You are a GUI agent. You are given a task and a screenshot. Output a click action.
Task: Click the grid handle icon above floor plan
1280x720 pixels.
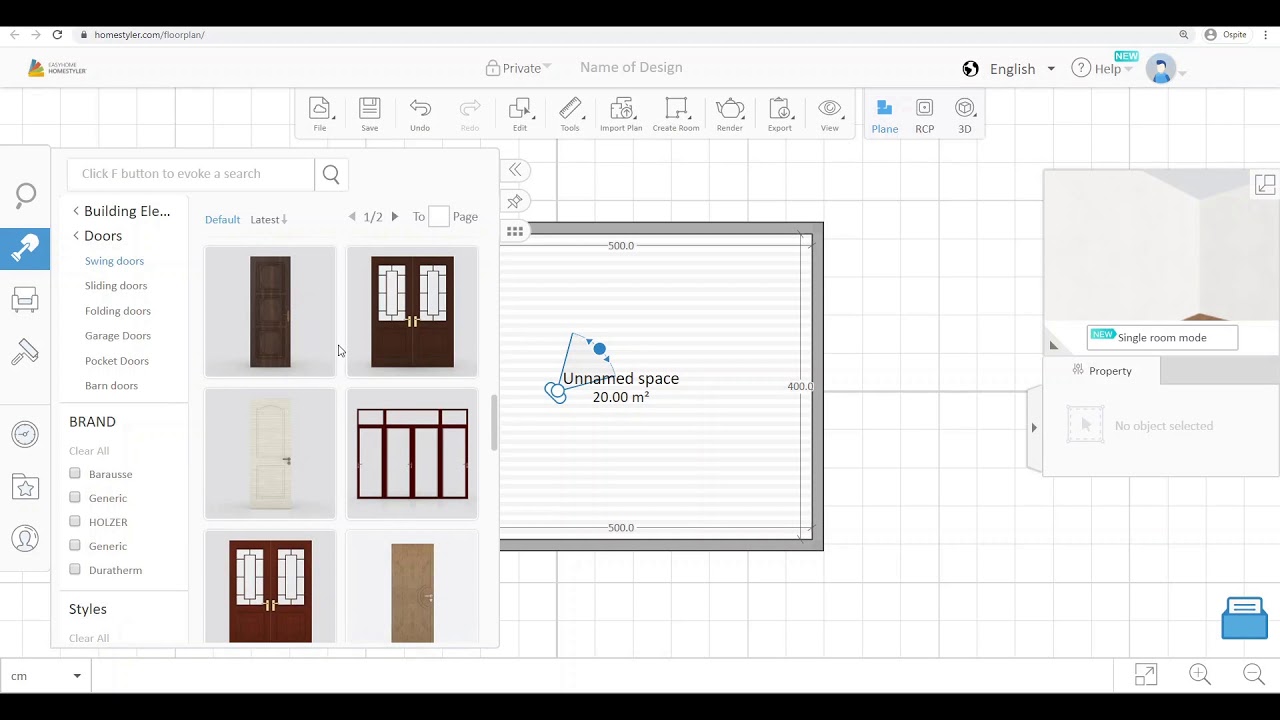[x=515, y=231]
